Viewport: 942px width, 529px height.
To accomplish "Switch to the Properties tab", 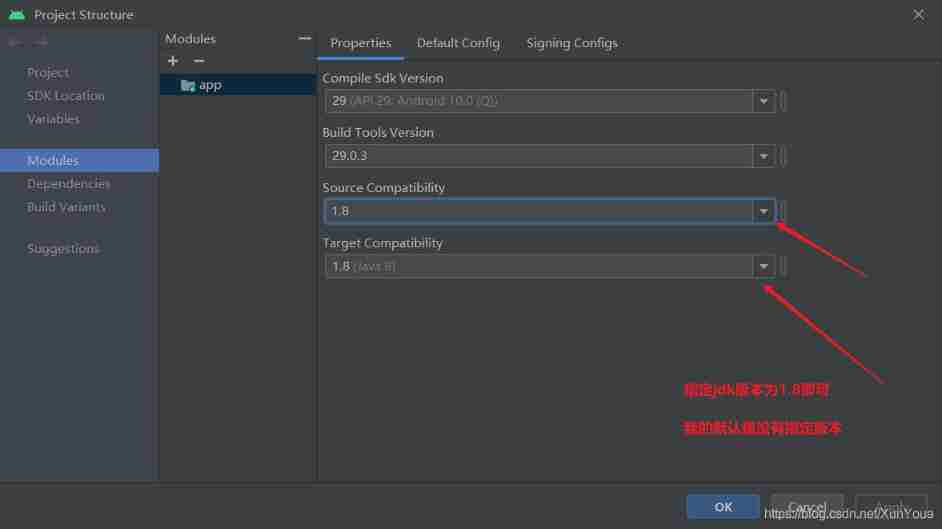I will pyautogui.click(x=360, y=43).
